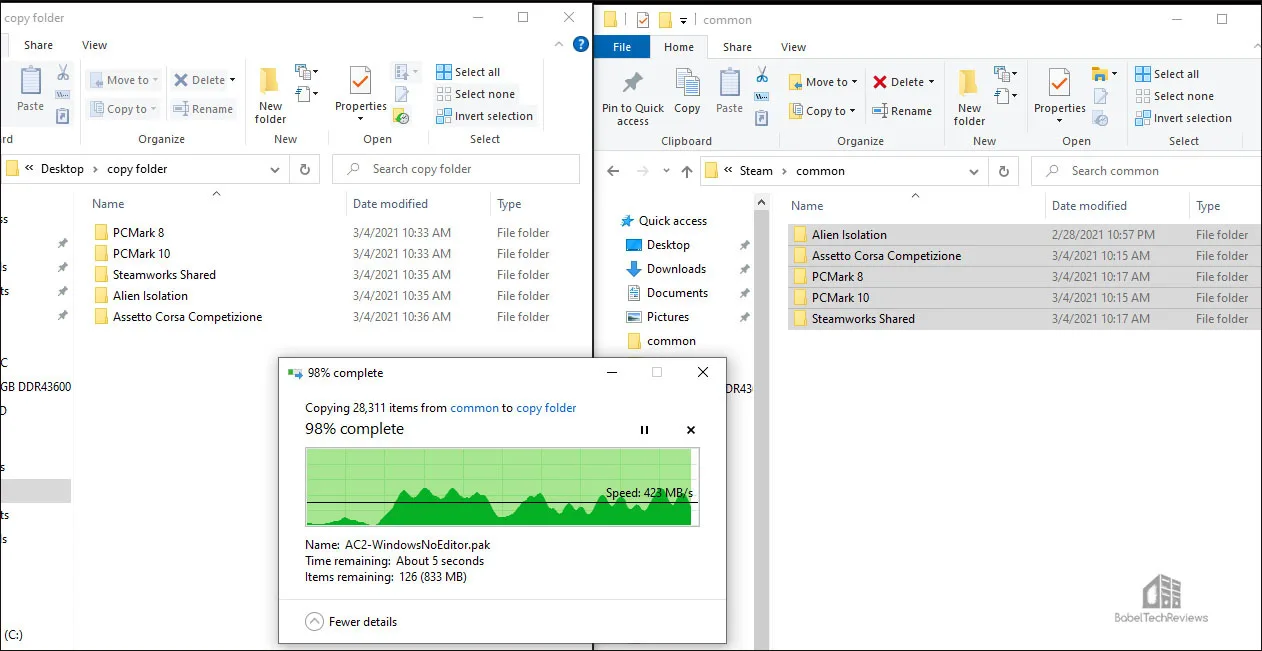
Task: Click Select none in common window
Action: 1174,96
